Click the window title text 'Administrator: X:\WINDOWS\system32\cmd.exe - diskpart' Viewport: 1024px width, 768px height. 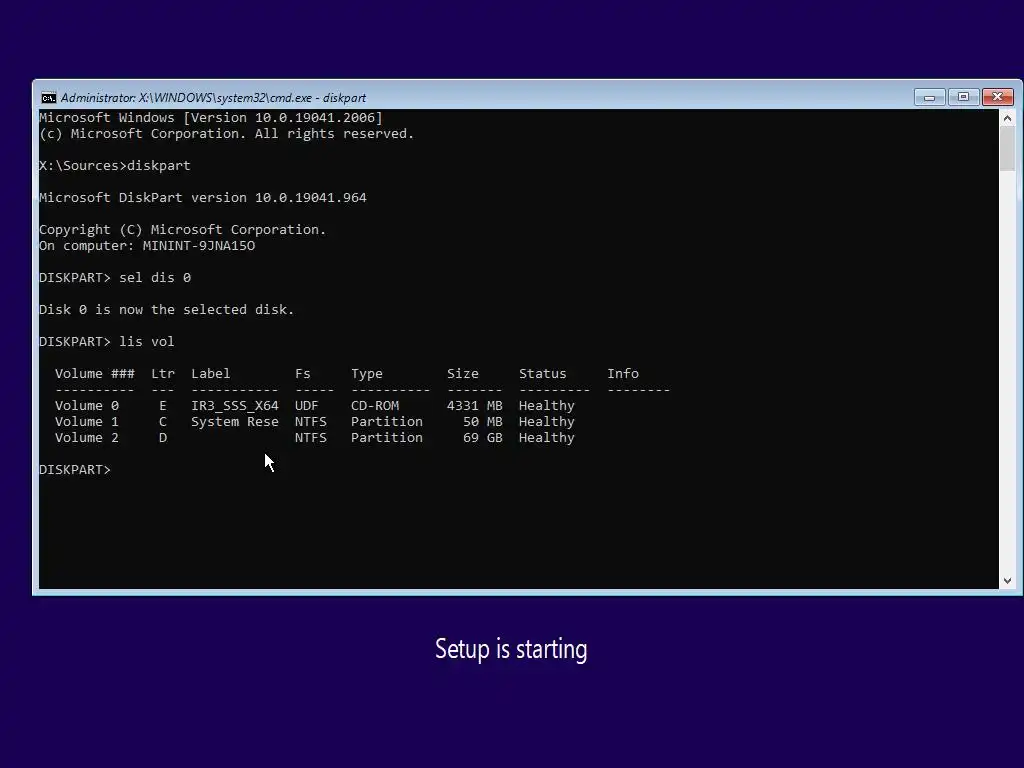[x=213, y=98]
